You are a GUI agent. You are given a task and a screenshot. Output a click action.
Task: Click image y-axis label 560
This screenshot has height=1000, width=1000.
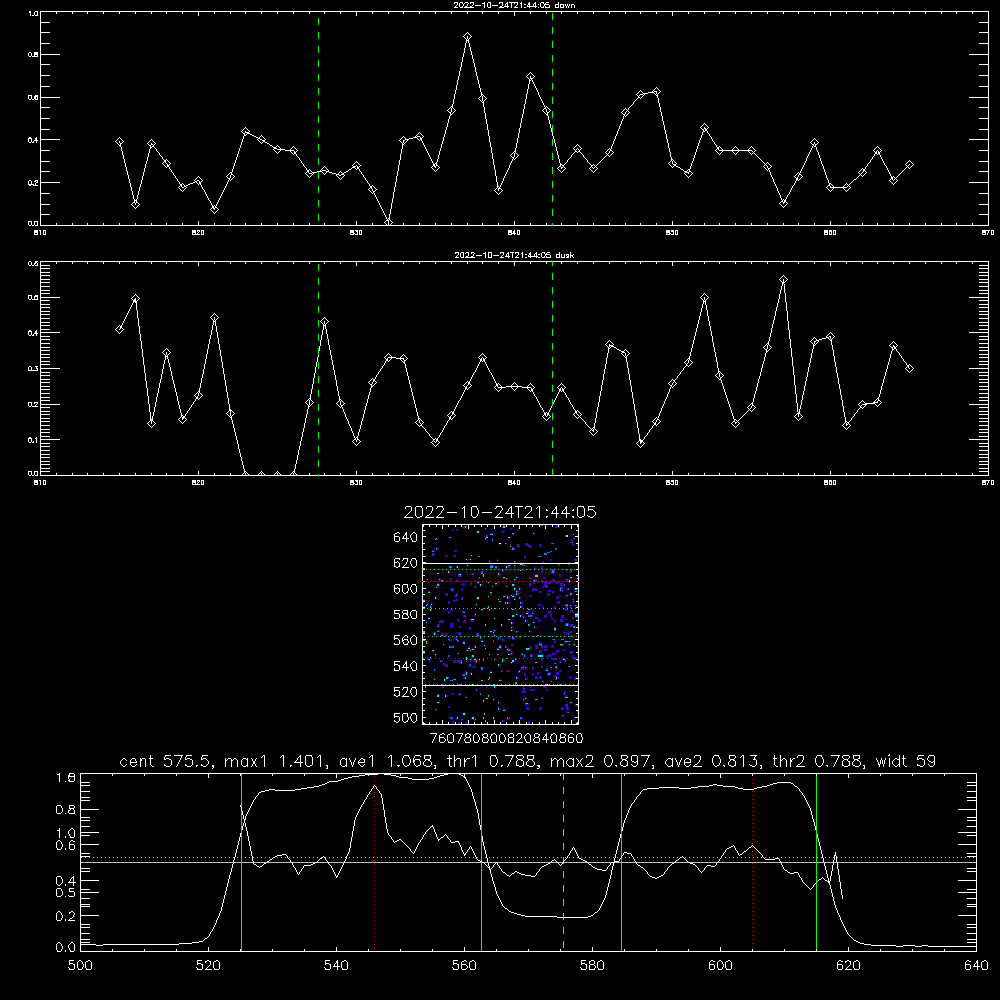(x=406, y=640)
